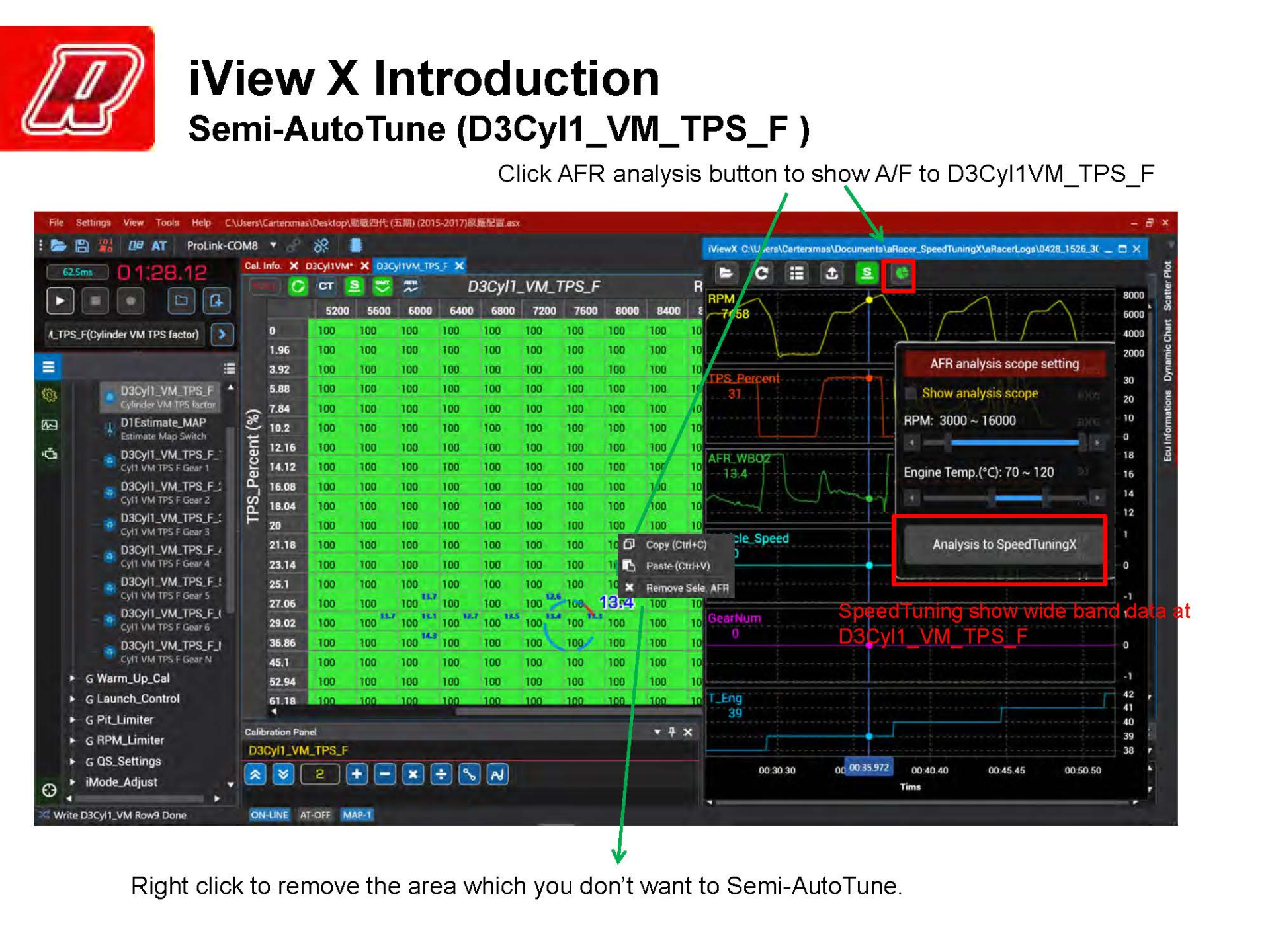Click the AT icon in main toolbar

tap(159, 246)
